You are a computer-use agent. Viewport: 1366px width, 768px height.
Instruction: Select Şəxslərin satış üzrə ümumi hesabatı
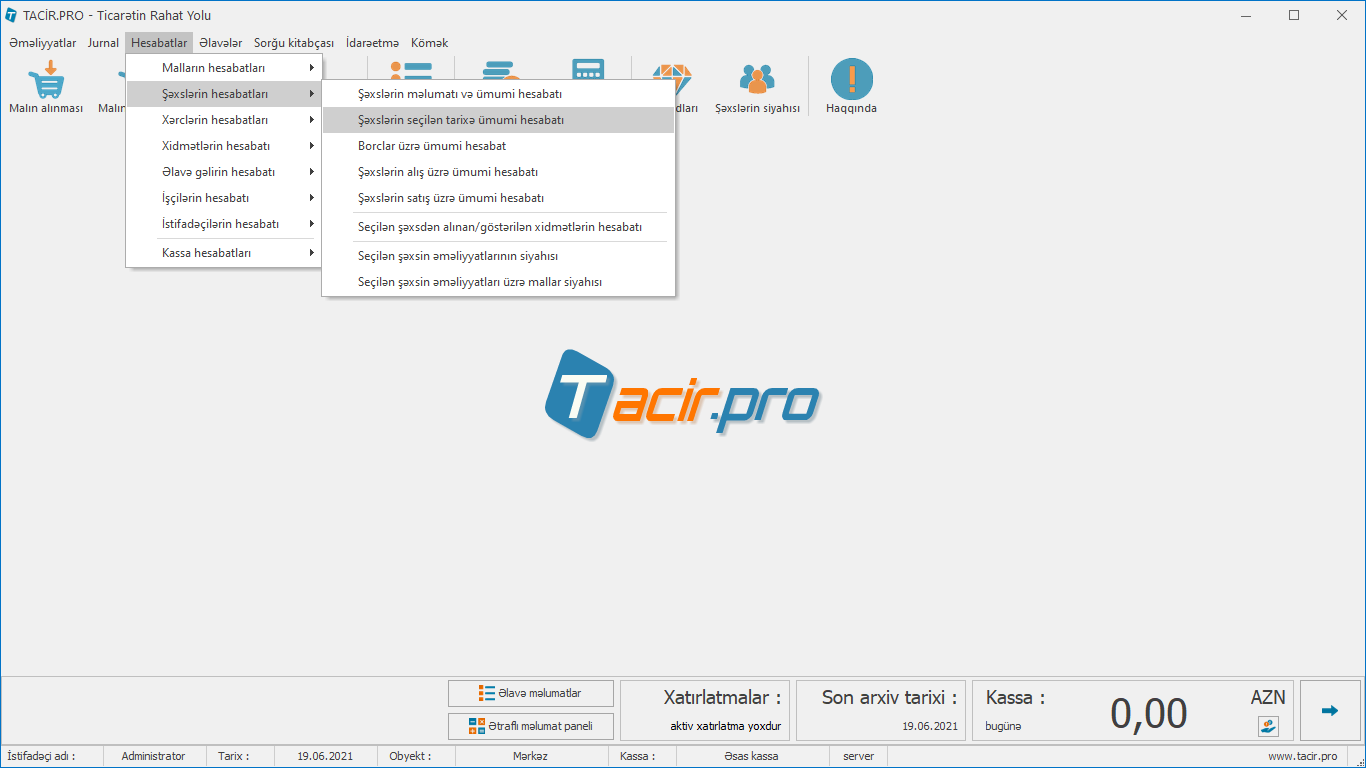tap(451, 198)
